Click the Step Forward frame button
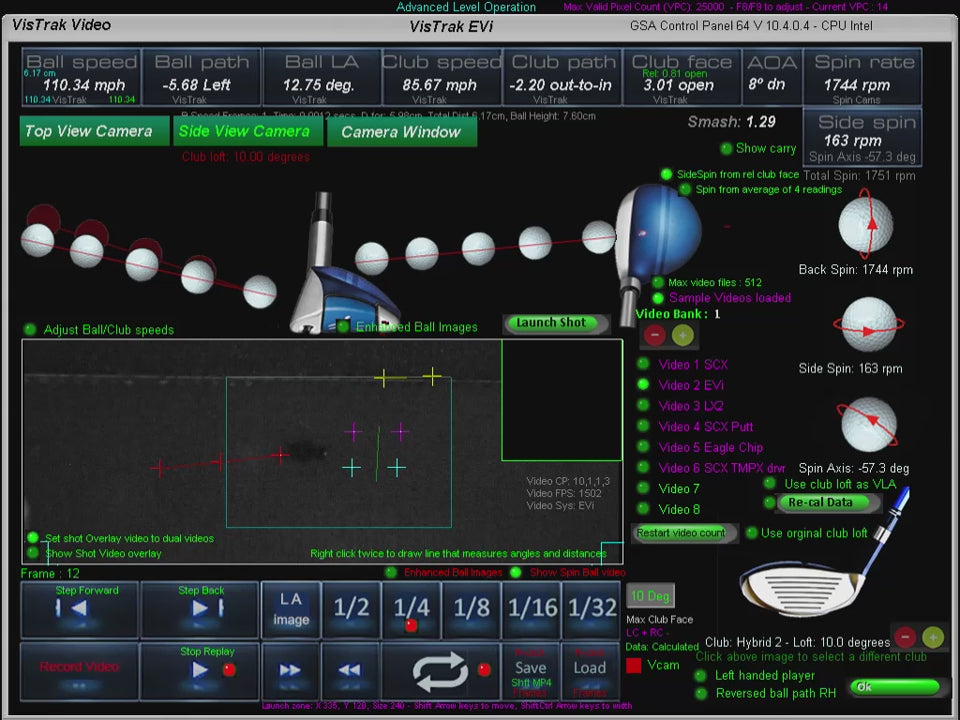Viewport: 960px width, 720px height. tap(80, 609)
